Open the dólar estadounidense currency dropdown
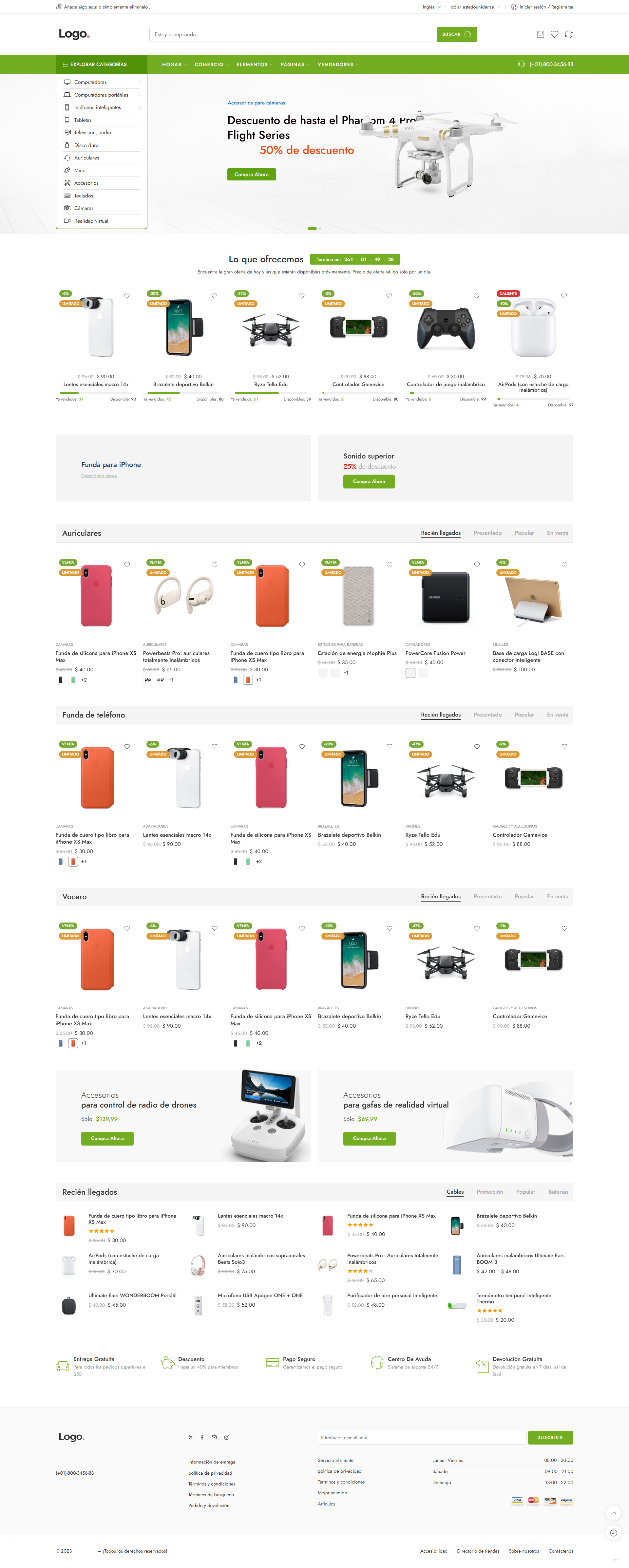Viewport: 629px width, 1568px height. pos(476,7)
